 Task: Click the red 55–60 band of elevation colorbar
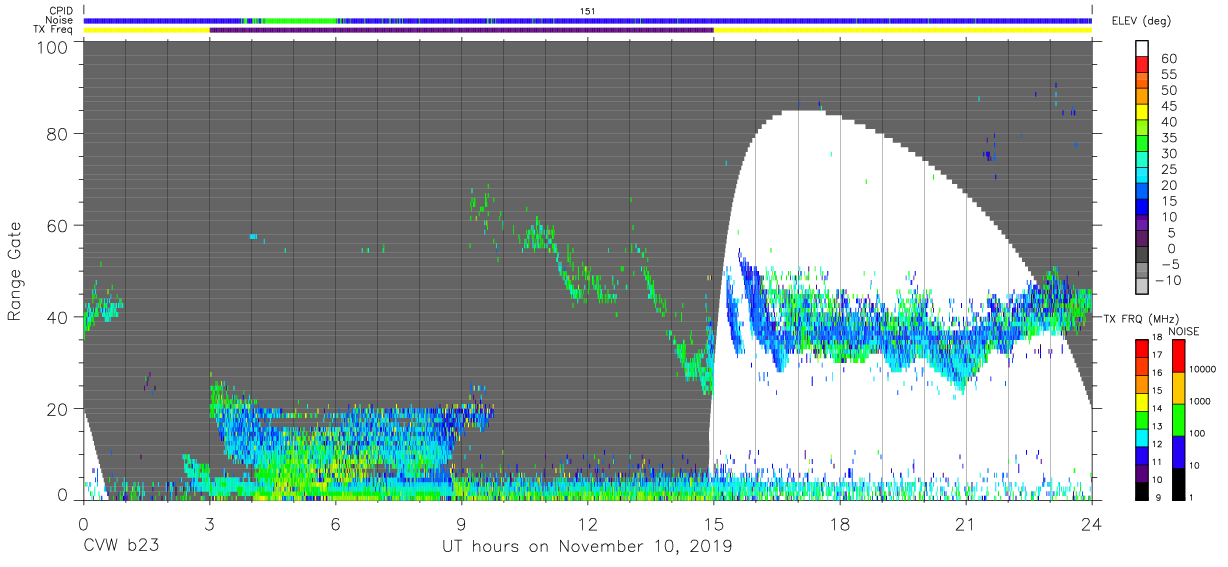pyautogui.click(x=1144, y=65)
